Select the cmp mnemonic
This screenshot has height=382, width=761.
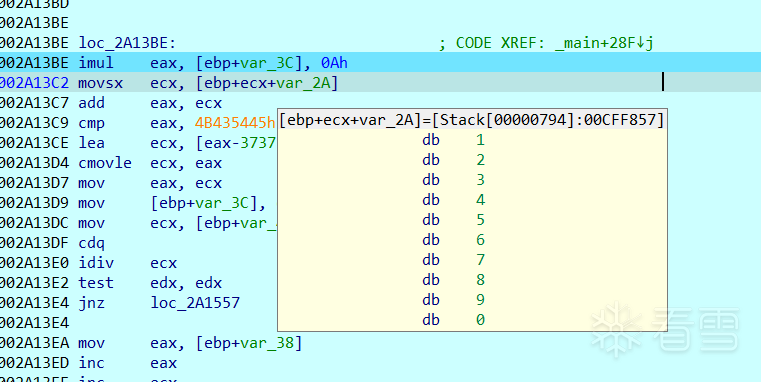(x=91, y=123)
